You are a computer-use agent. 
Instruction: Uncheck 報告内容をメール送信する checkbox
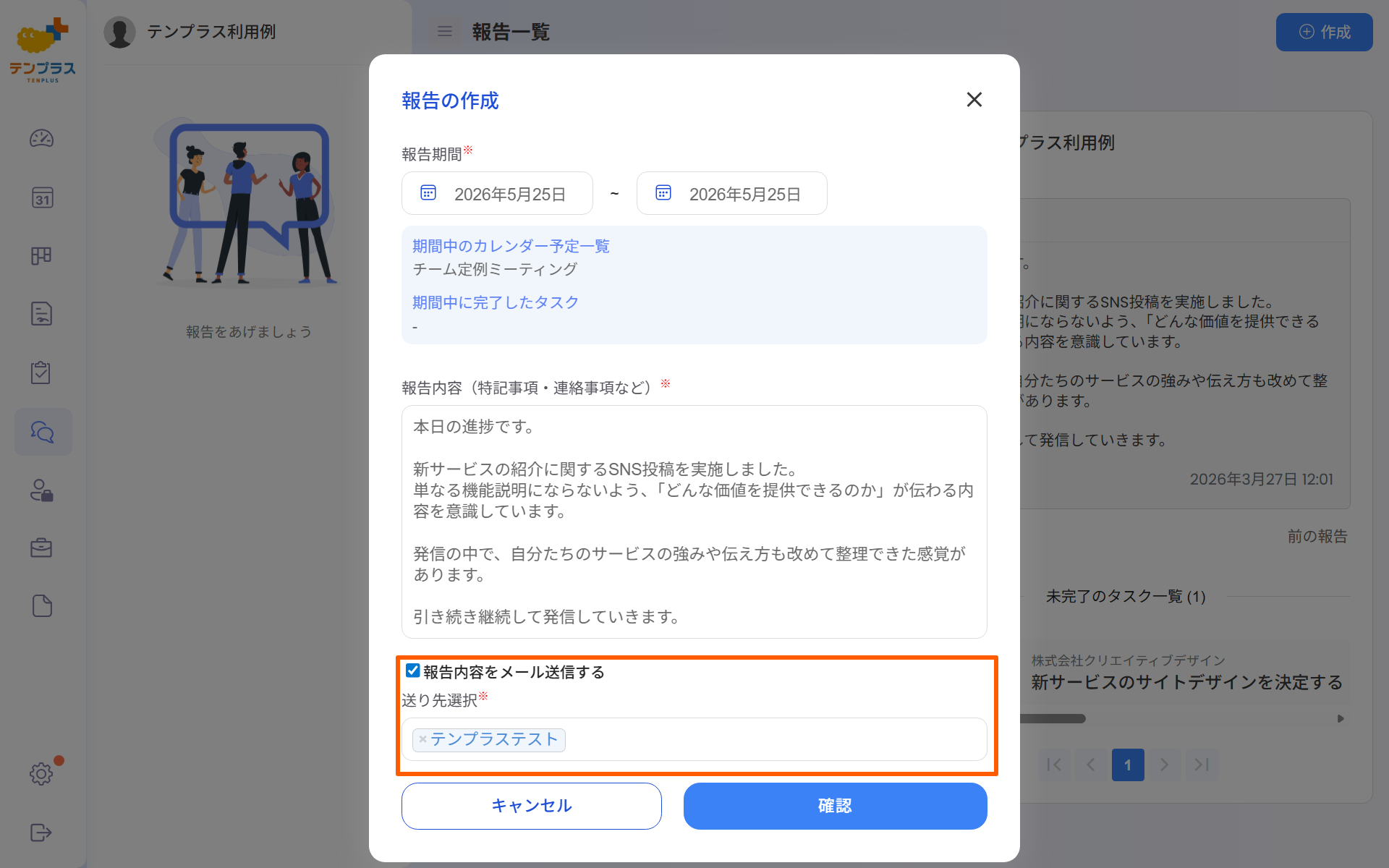point(412,671)
